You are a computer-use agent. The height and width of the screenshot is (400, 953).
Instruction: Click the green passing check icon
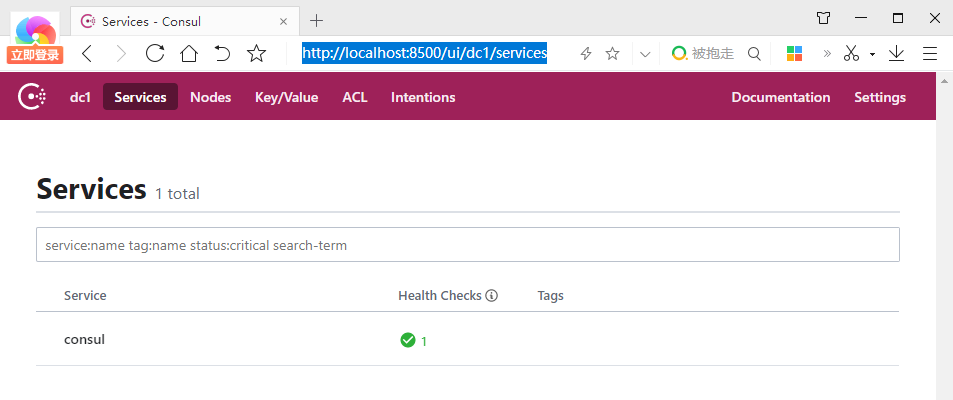pos(407,340)
